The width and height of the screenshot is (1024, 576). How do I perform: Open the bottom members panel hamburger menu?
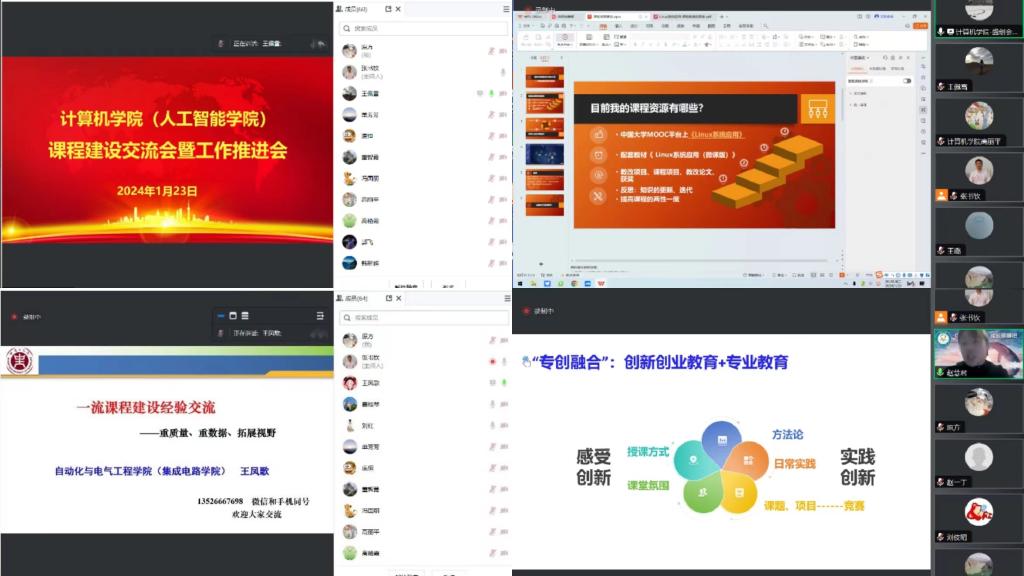(506, 298)
